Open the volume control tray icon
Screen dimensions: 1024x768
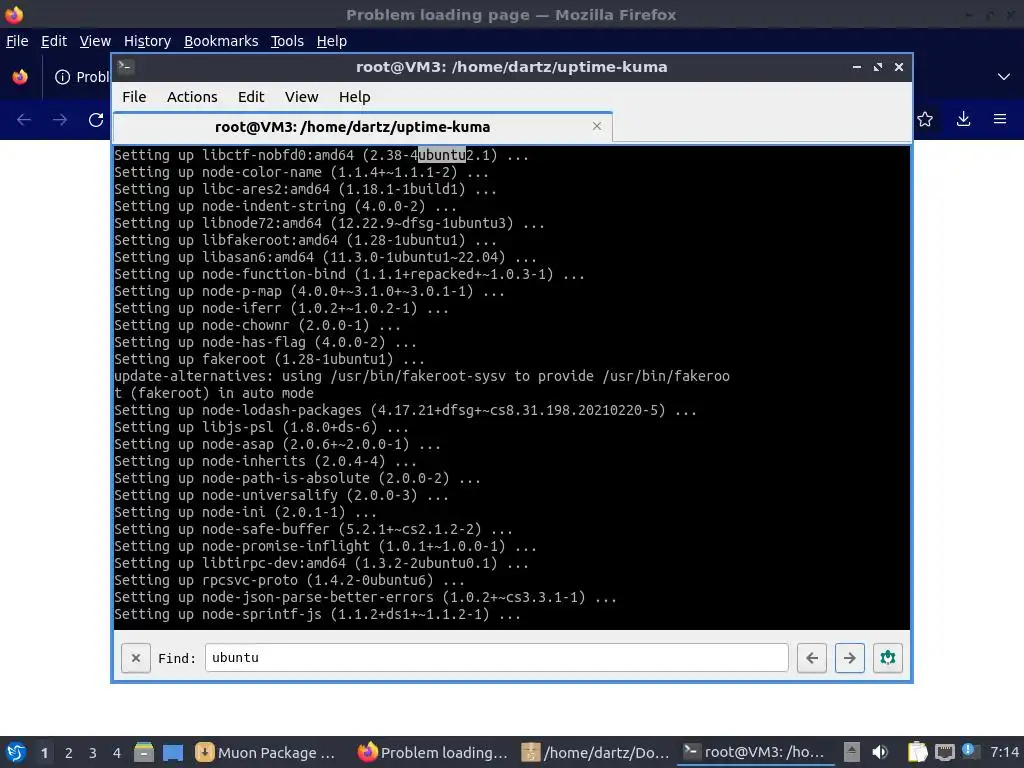(x=880, y=752)
